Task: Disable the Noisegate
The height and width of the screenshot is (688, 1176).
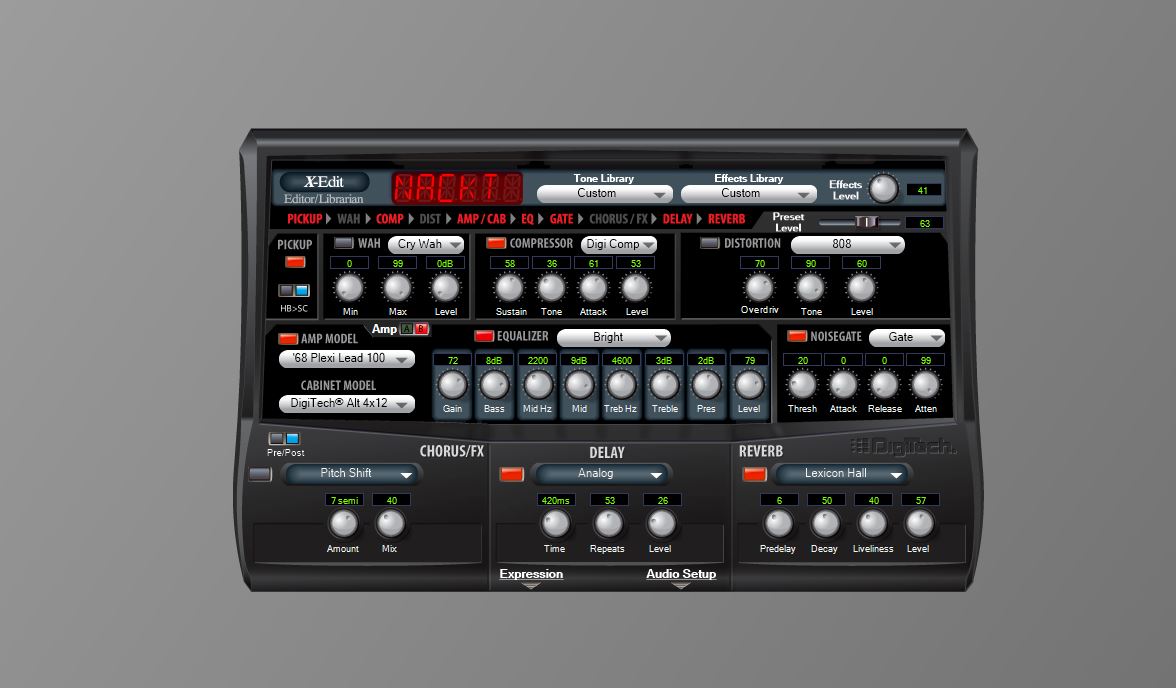Action: click(x=796, y=336)
